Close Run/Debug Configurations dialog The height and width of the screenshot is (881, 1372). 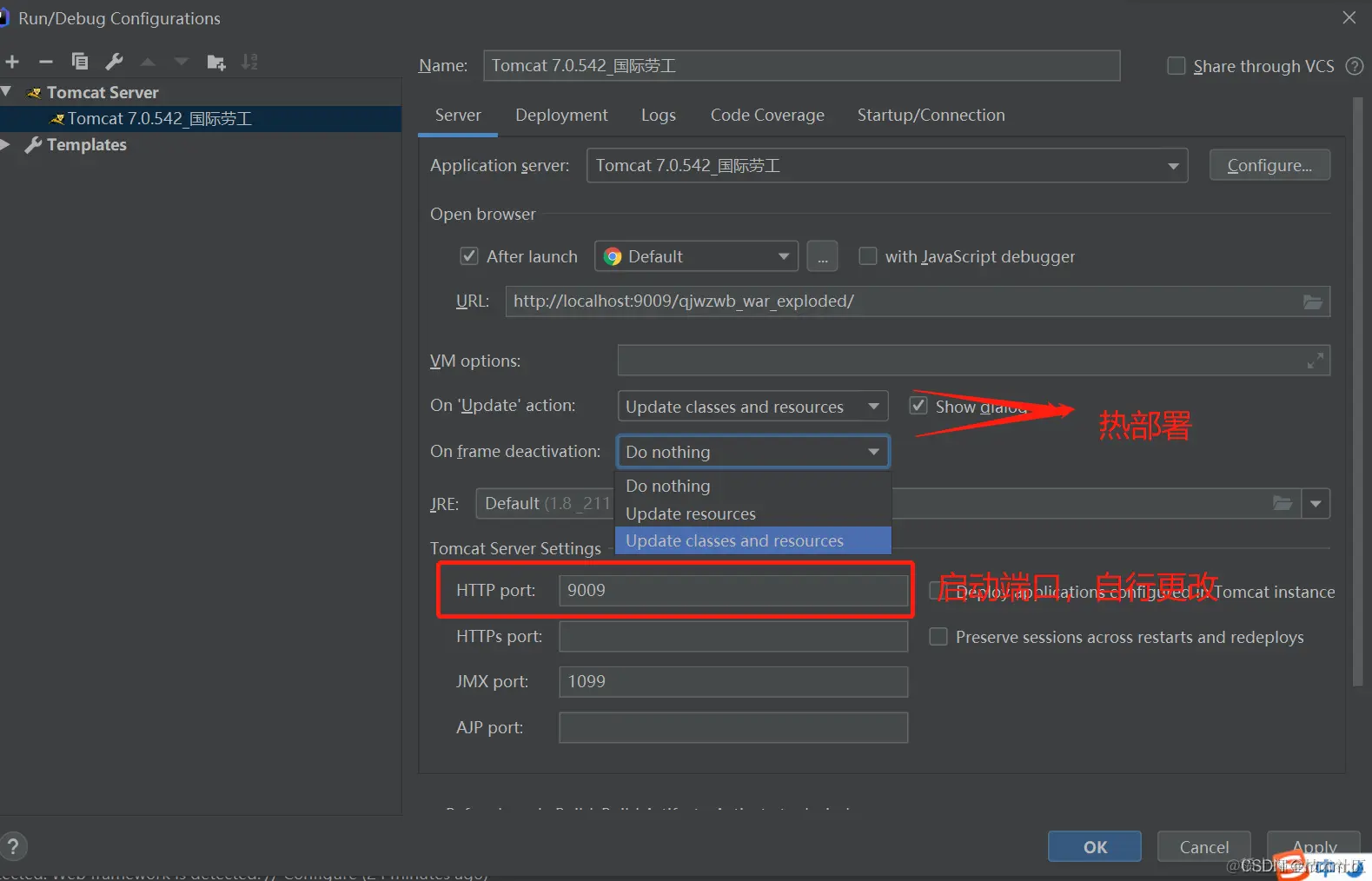pyautogui.click(x=1349, y=17)
